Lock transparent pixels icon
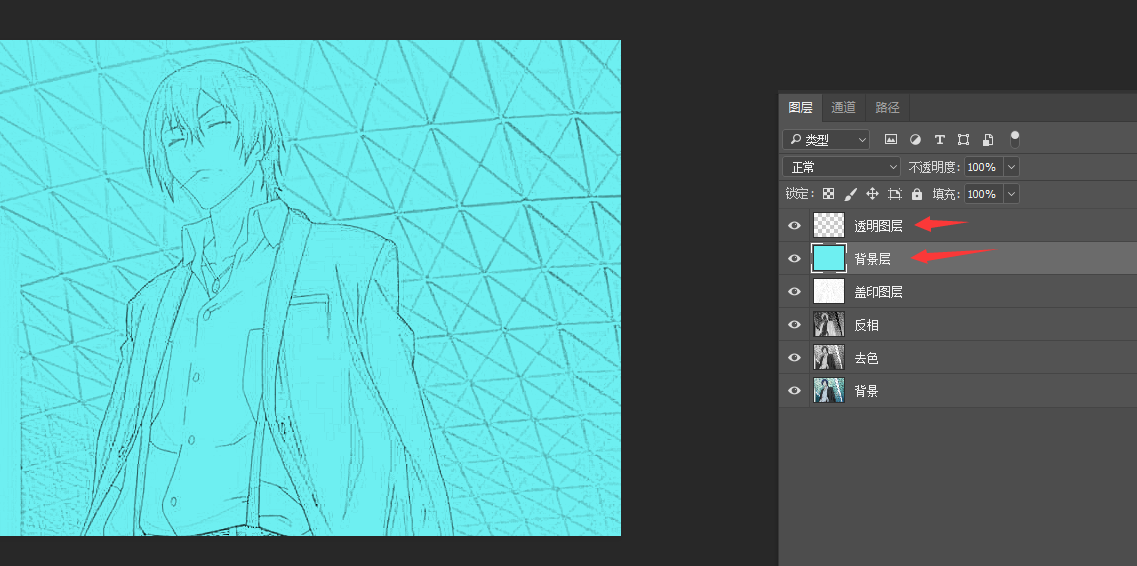 pos(828,194)
